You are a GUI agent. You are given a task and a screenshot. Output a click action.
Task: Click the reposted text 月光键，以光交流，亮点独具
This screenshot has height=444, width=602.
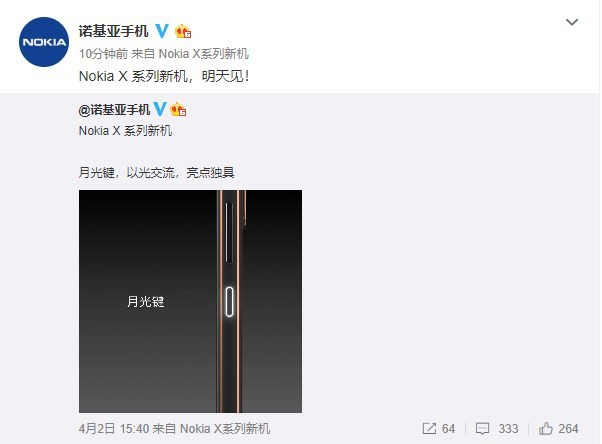click(156, 172)
